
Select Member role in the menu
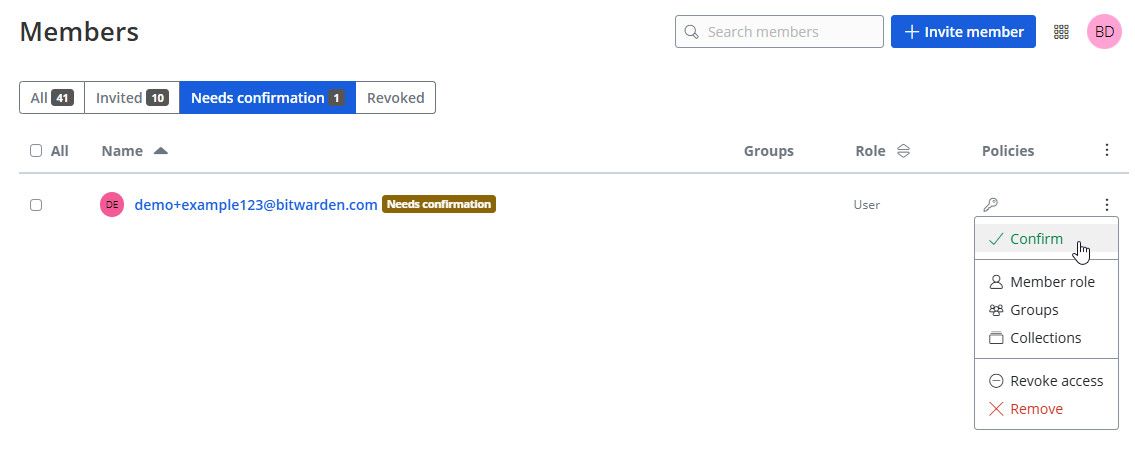pyautogui.click(x=1051, y=282)
